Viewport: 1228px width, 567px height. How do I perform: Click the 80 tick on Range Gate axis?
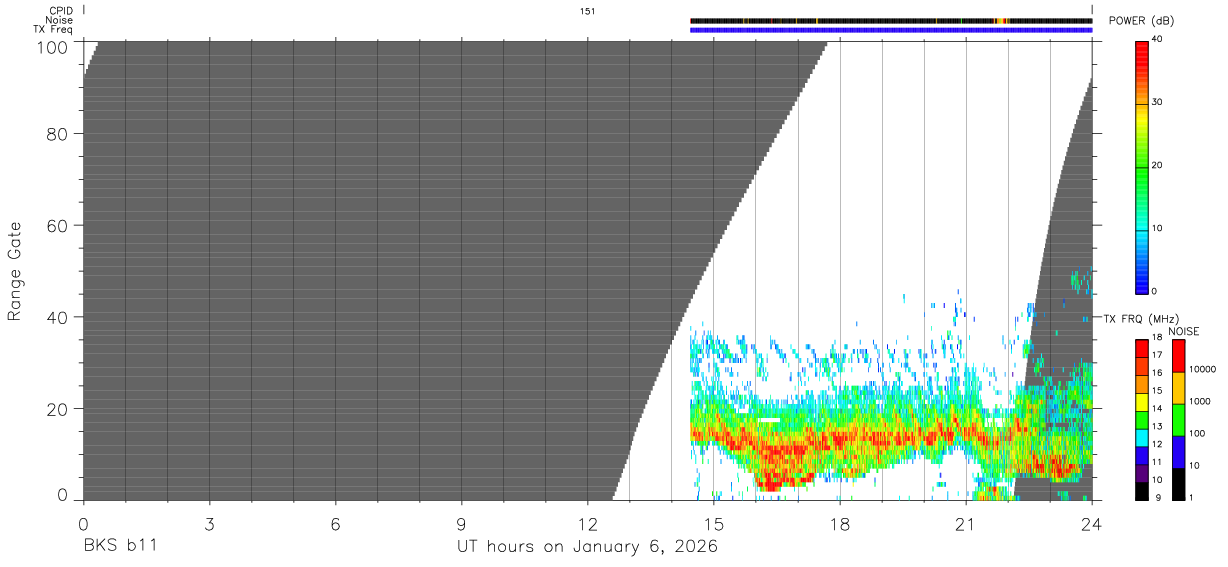click(57, 134)
